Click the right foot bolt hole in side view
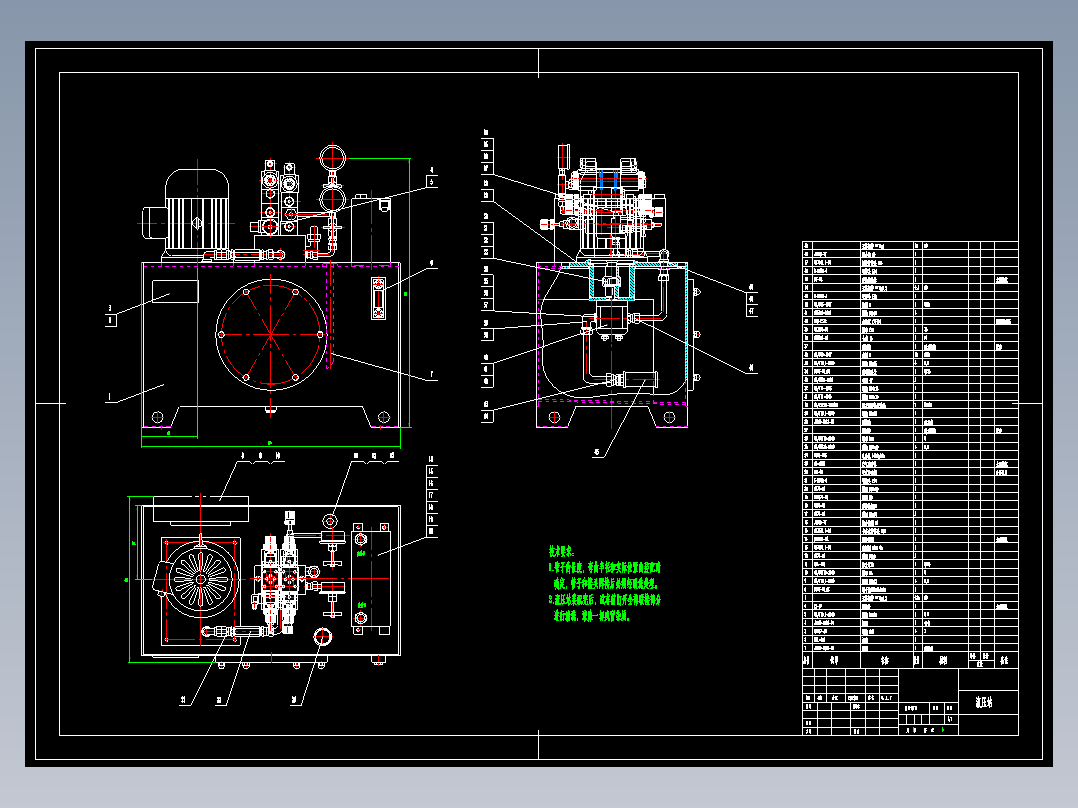The height and width of the screenshot is (808, 1078). click(x=669, y=417)
